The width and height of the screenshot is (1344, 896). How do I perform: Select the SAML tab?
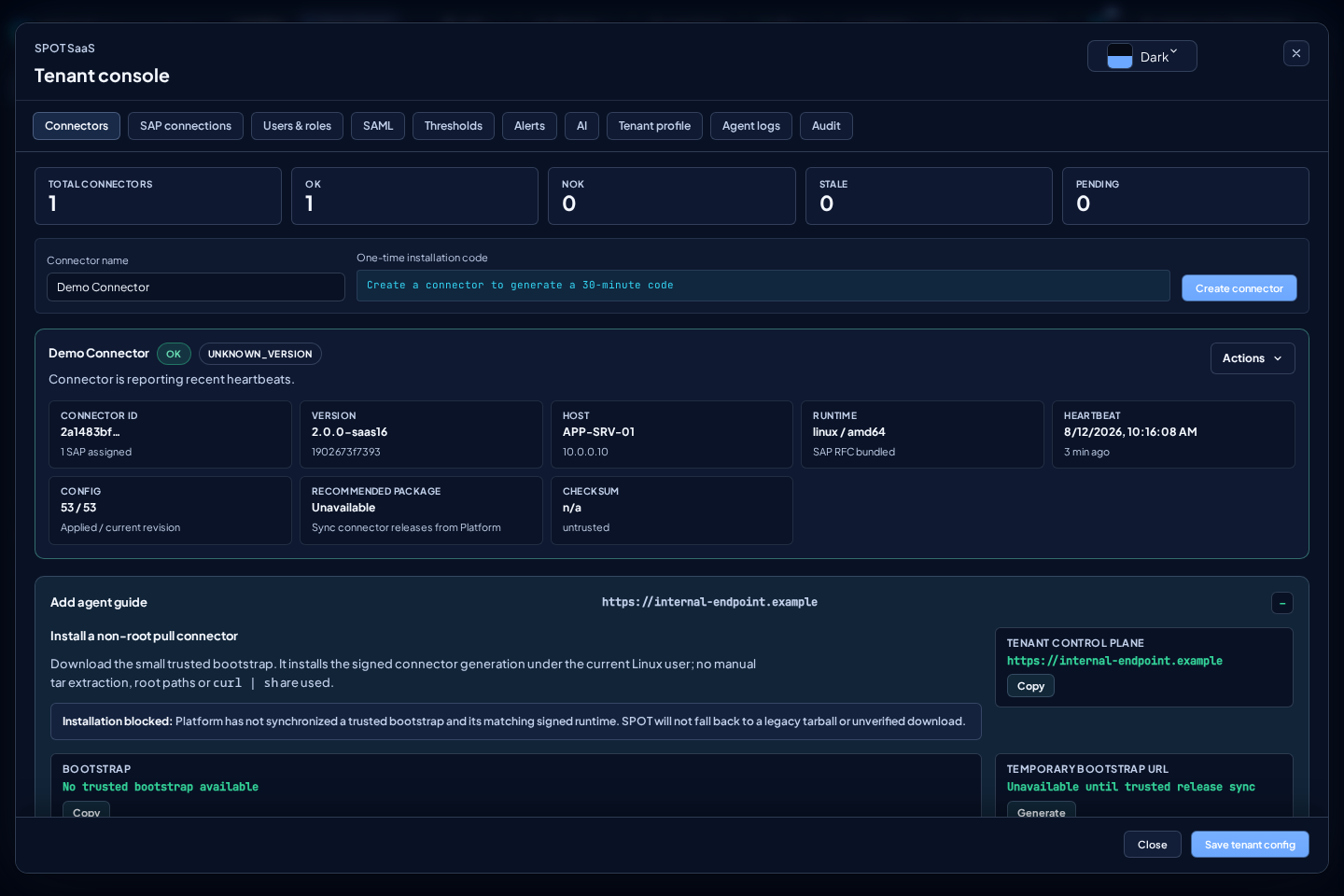coord(378,126)
